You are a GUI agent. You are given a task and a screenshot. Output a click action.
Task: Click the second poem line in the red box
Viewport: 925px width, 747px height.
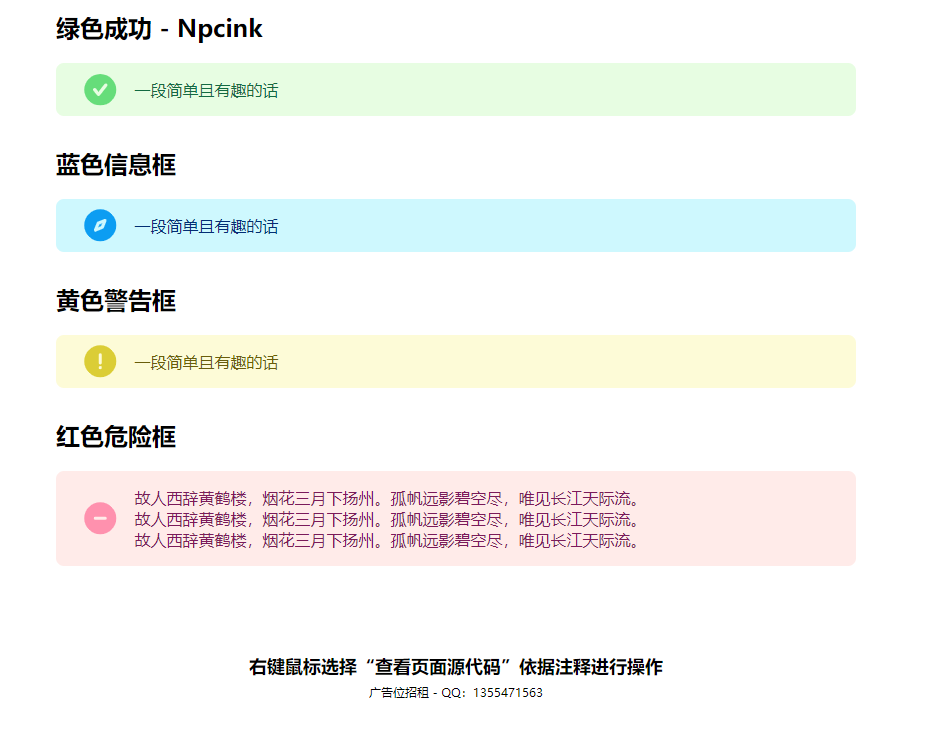pyautogui.click(x=387, y=519)
